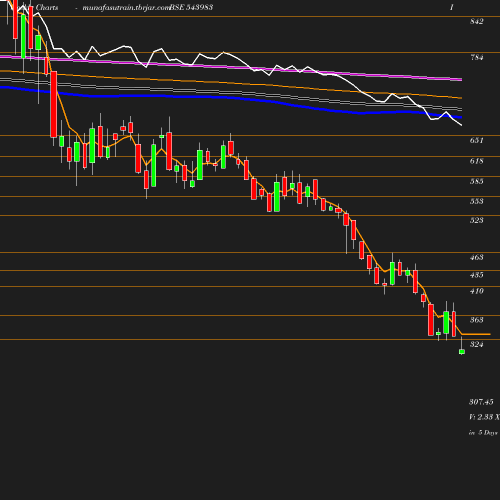Click the last small green candle at far right
500x500 pixels.
point(462,351)
